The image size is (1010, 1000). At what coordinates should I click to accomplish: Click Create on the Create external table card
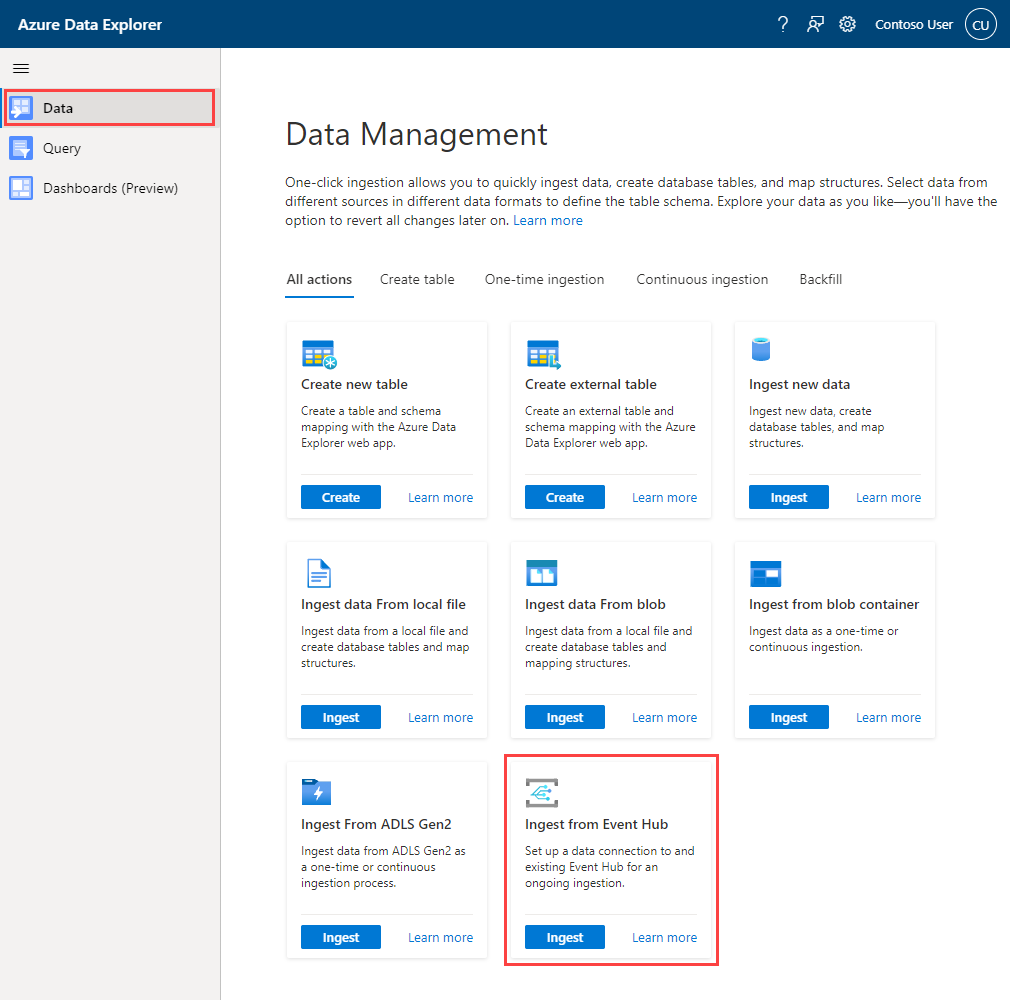pos(564,497)
